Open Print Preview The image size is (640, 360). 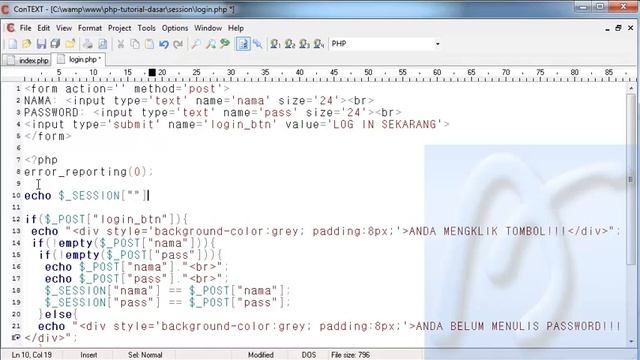coord(102,44)
